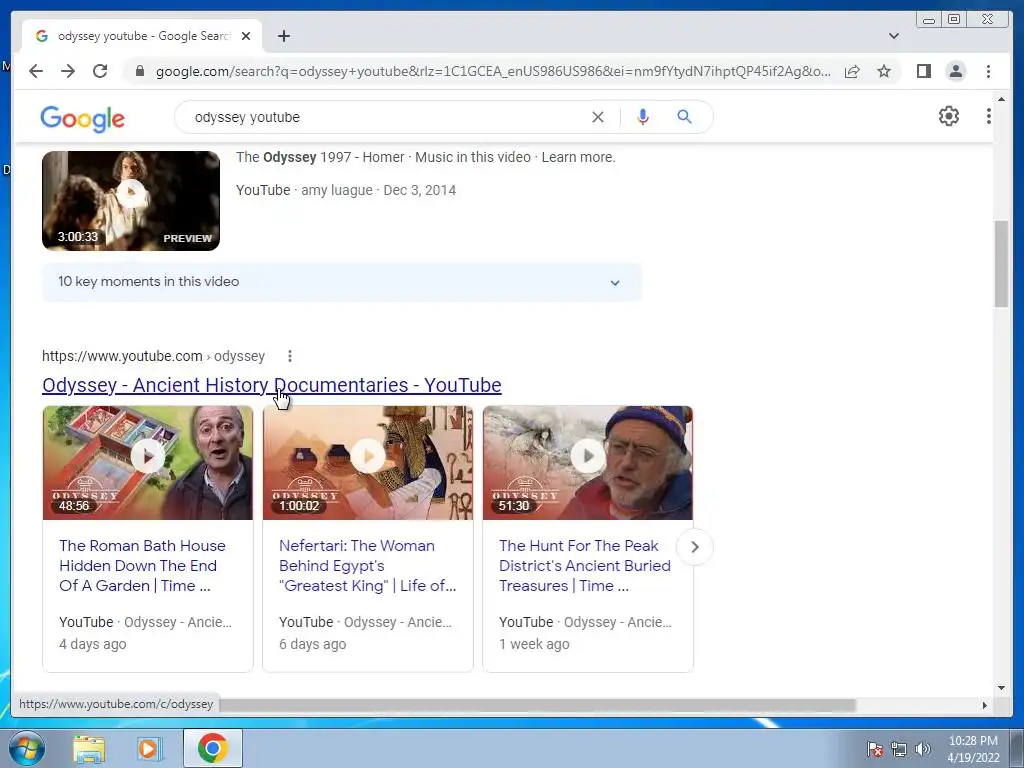The width and height of the screenshot is (1024, 768).
Task: Close the odyssey youtube Google Search tab
Action: coord(246,36)
